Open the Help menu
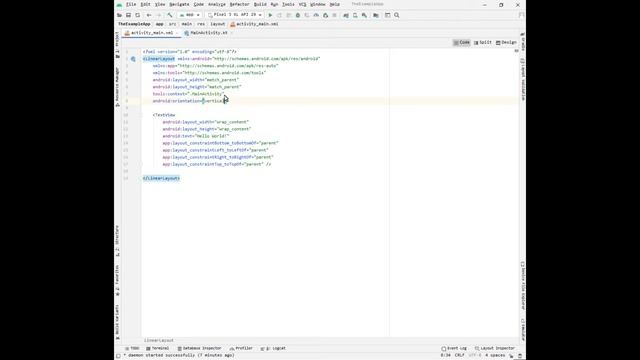Image resolution: width=640 pixels, height=360 pixels. (x=335, y=4)
